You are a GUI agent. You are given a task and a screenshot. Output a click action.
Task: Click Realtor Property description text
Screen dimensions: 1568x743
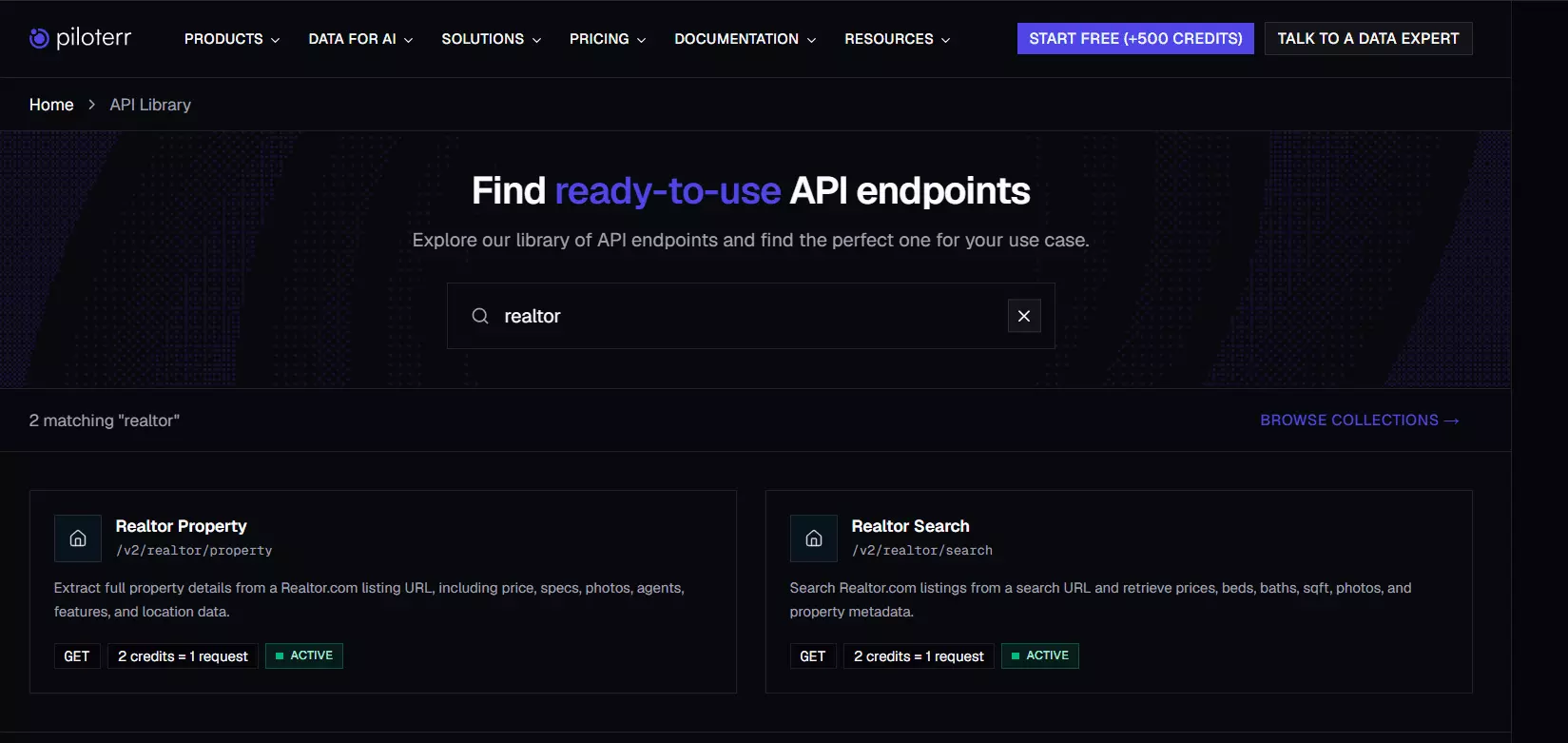pos(369,599)
